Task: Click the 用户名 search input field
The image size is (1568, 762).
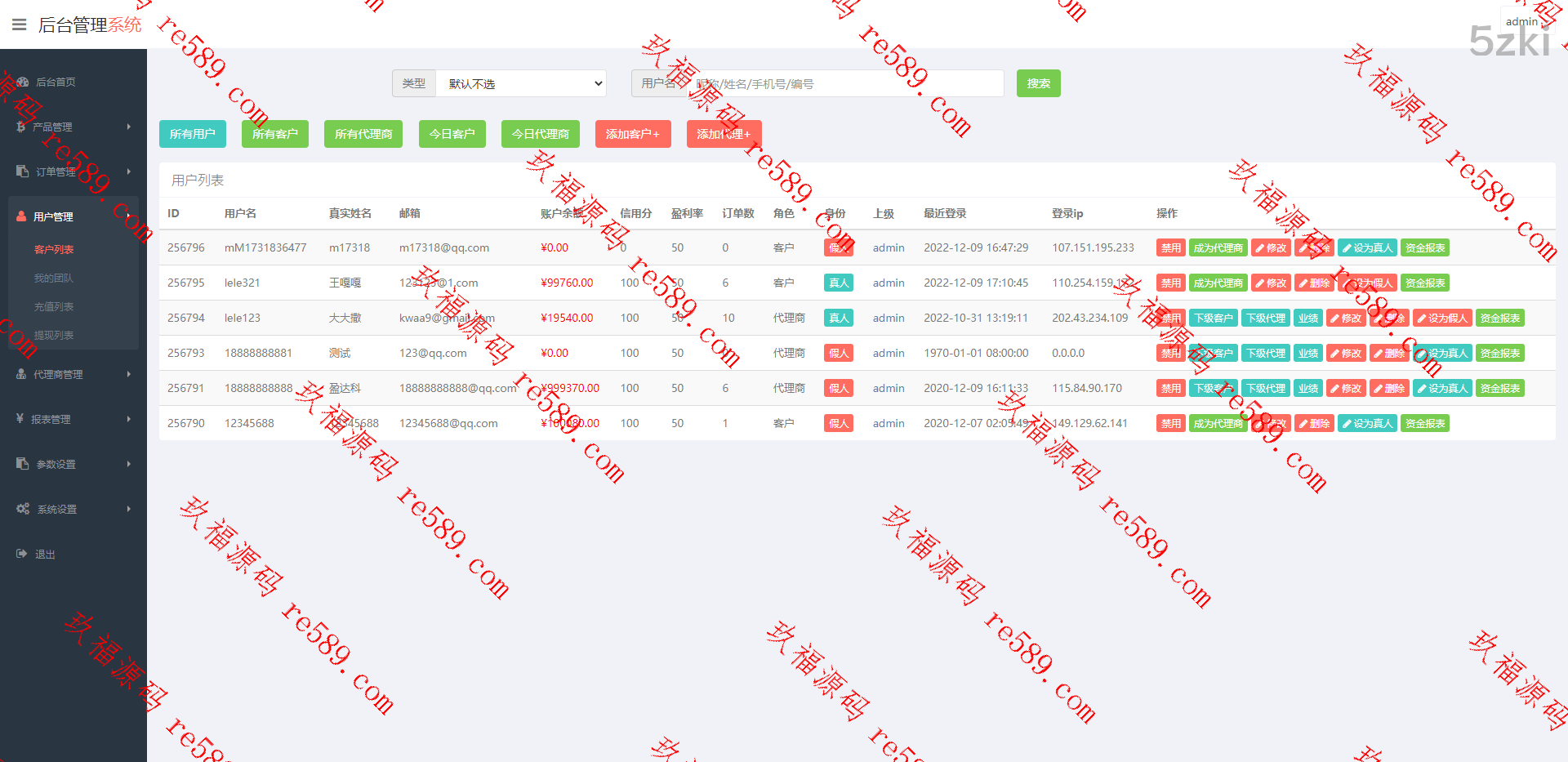Action: pos(844,83)
